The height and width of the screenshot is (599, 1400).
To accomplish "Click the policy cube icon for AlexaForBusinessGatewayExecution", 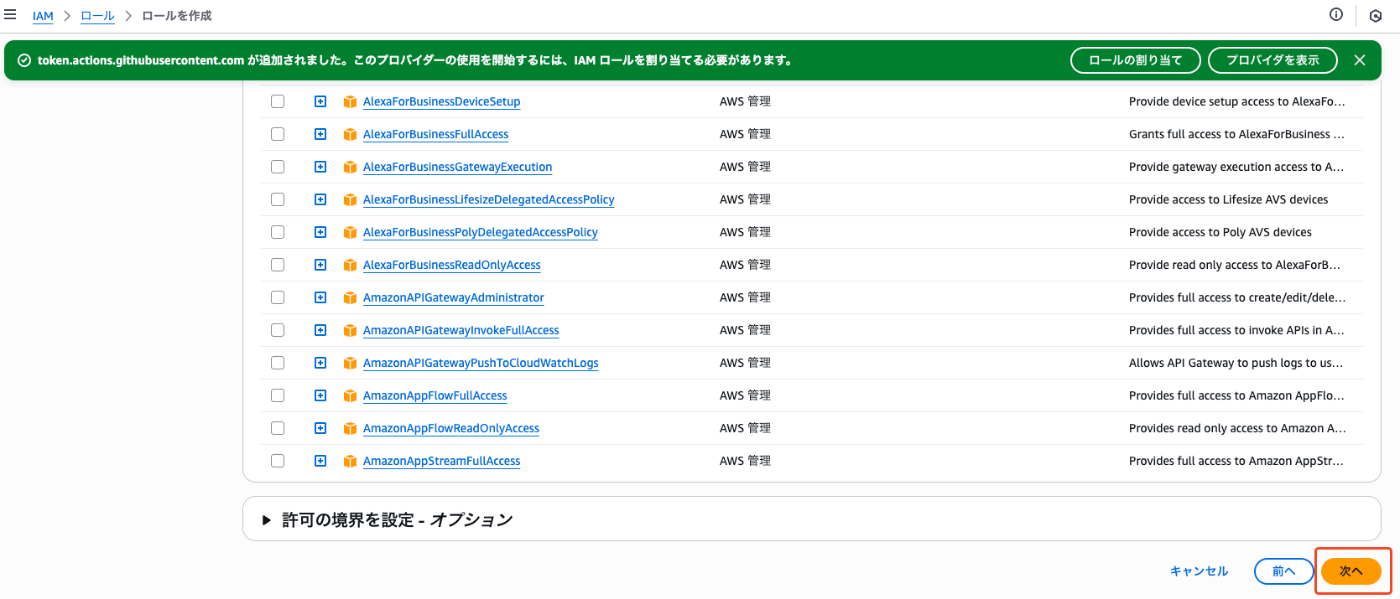I will click(350, 167).
